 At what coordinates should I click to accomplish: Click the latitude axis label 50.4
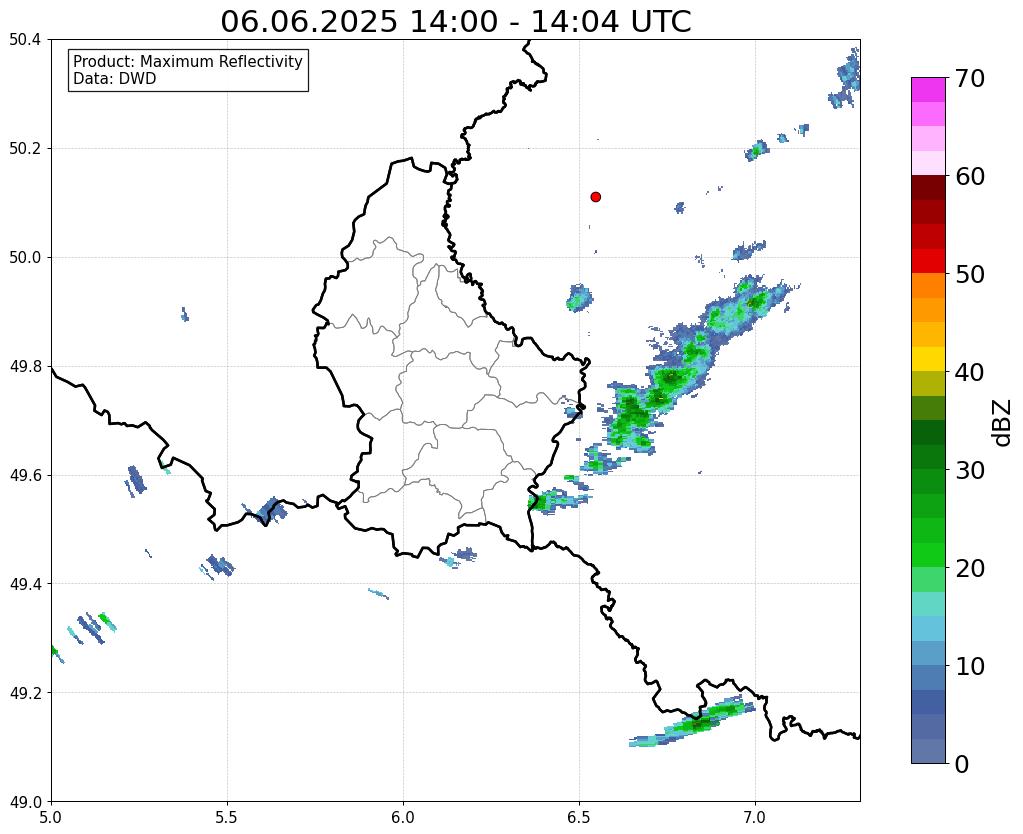(25, 40)
